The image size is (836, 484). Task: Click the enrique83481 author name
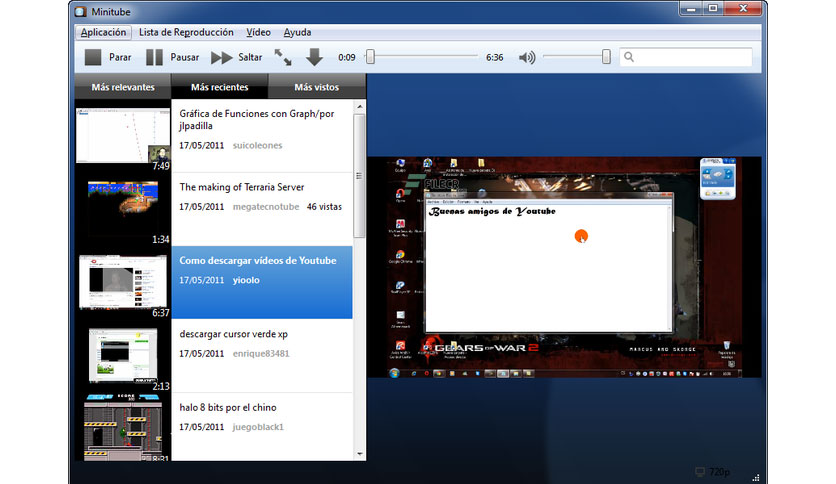click(261, 353)
